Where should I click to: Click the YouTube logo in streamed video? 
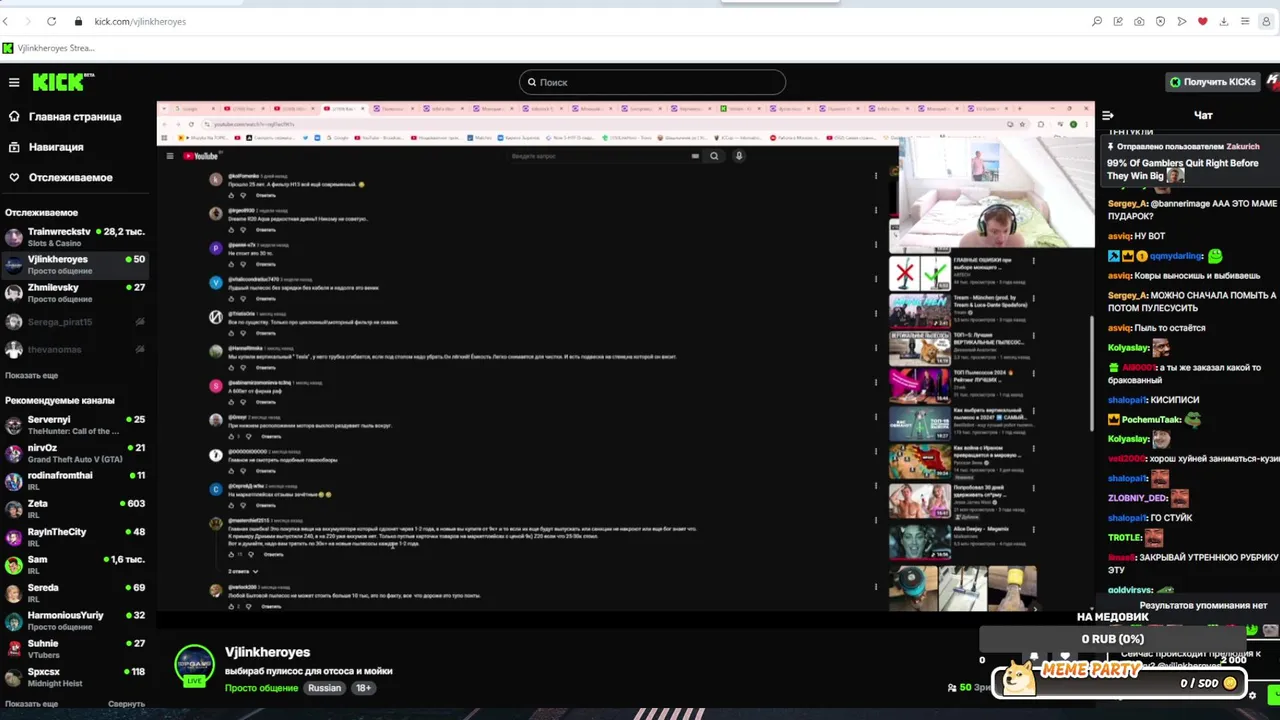coord(200,156)
